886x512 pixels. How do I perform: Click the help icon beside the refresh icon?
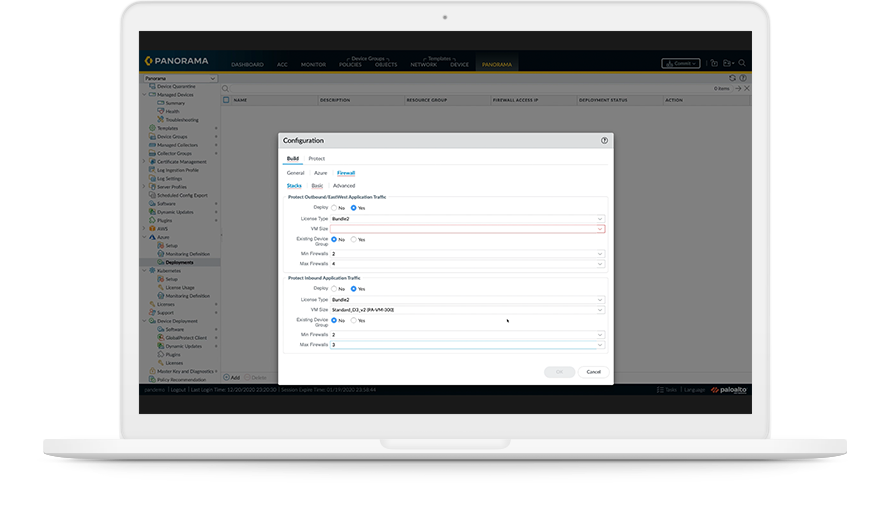click(x=743, y=78)
